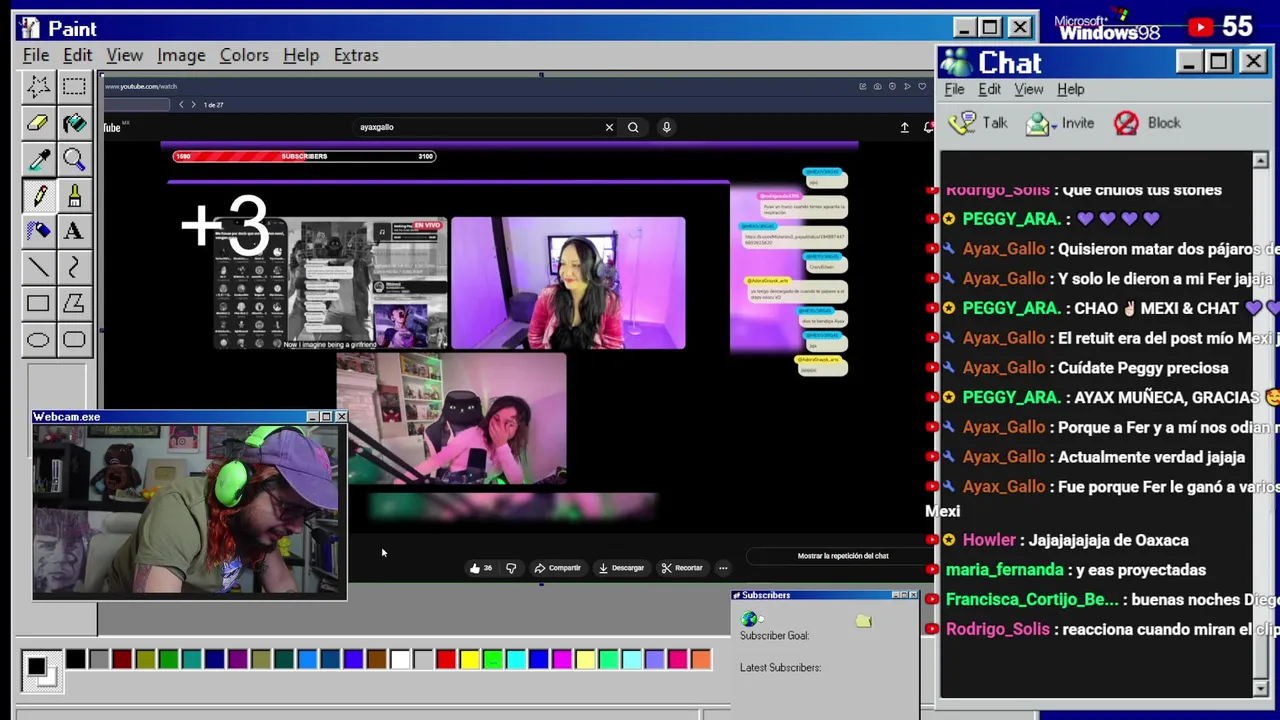Click the 'Latest Subscribers:' label
This screenshot has width=1280, height=720.
click(x=780, y=668)
